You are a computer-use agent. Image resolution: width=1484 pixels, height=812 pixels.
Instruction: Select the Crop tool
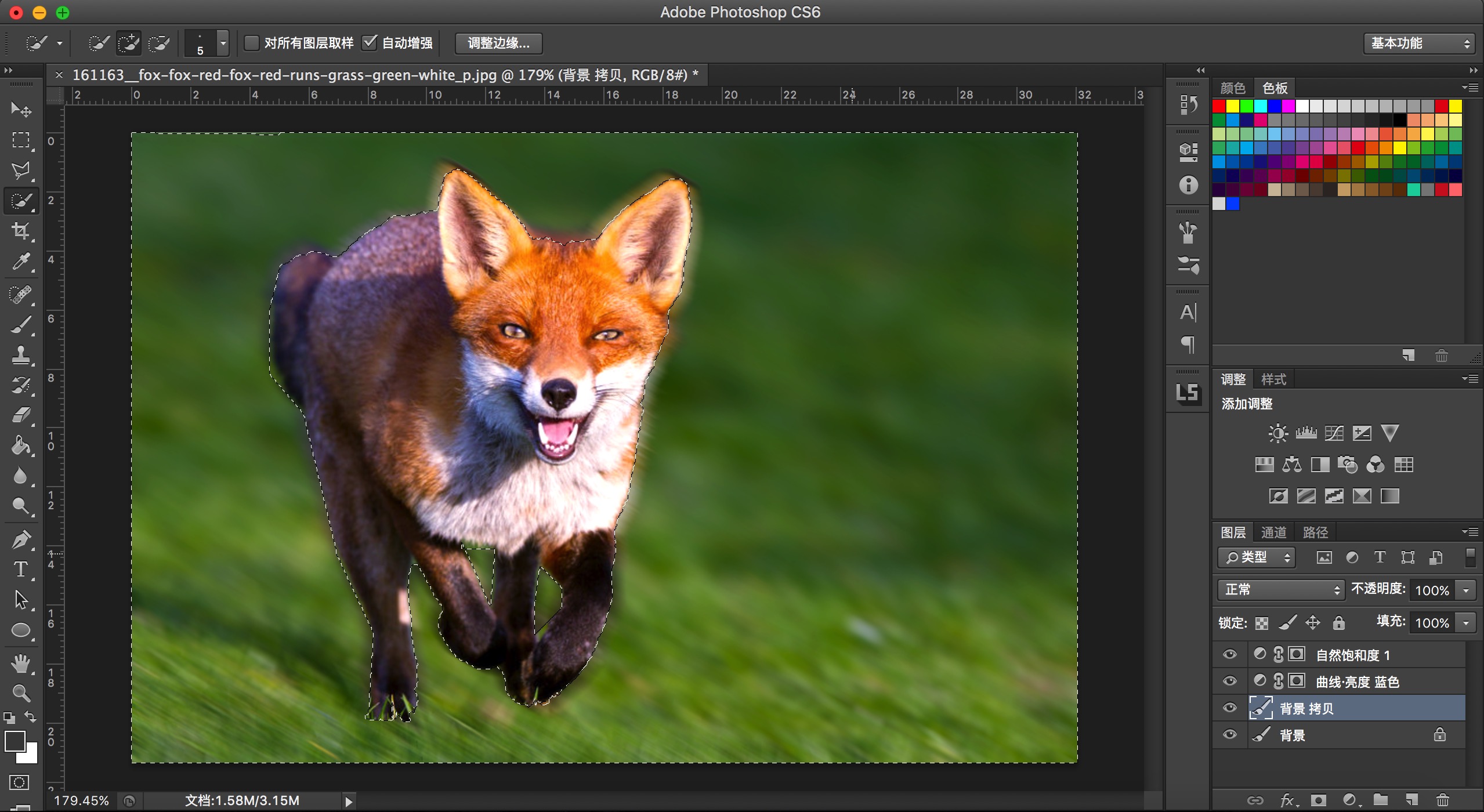click(x=21, y=231)
